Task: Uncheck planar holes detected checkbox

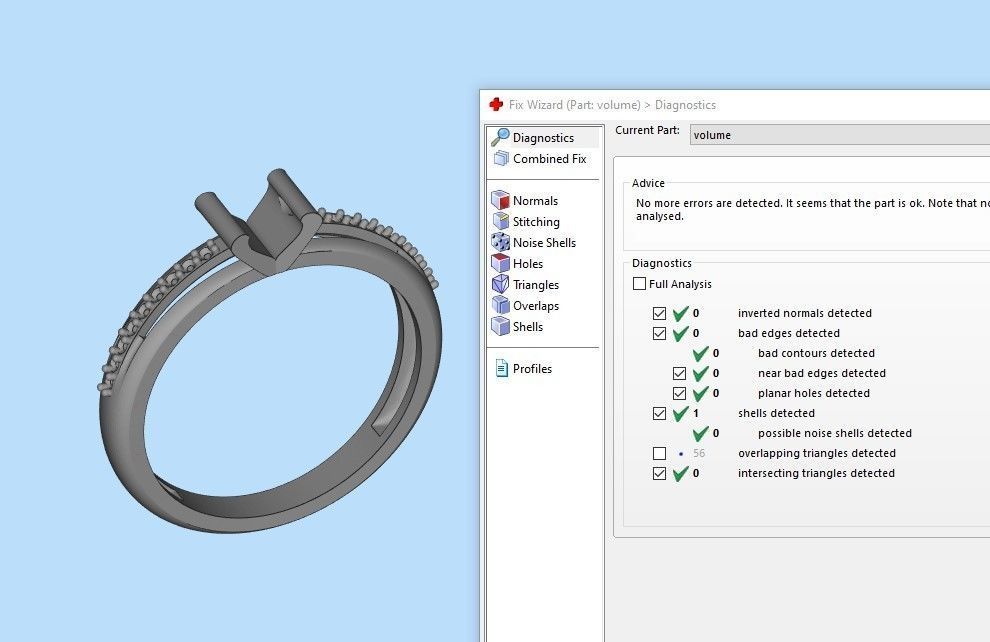Action: [679, 393]
